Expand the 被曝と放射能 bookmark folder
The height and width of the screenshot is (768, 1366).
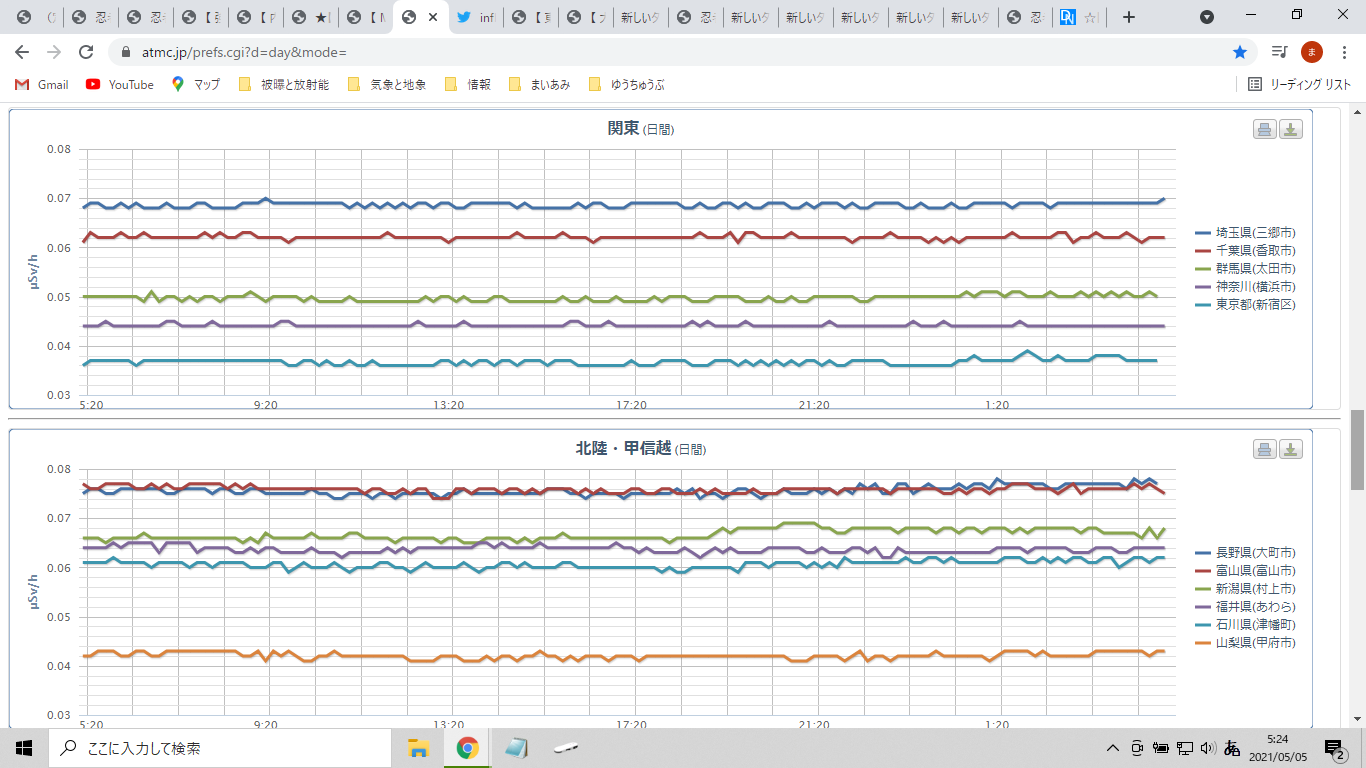pyautogui.click(x=284, y=85)
